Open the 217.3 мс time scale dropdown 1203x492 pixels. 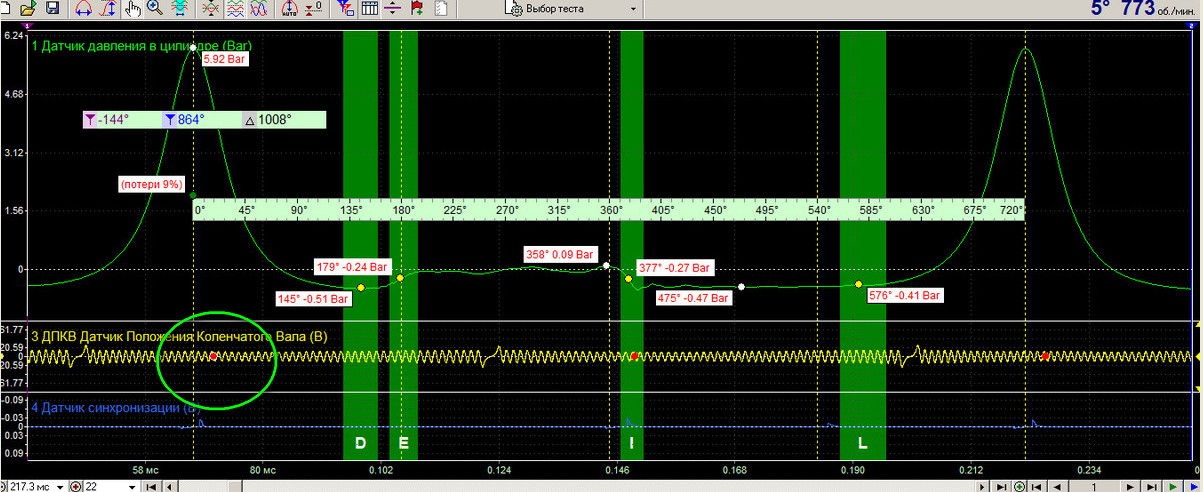coord(60,485)
